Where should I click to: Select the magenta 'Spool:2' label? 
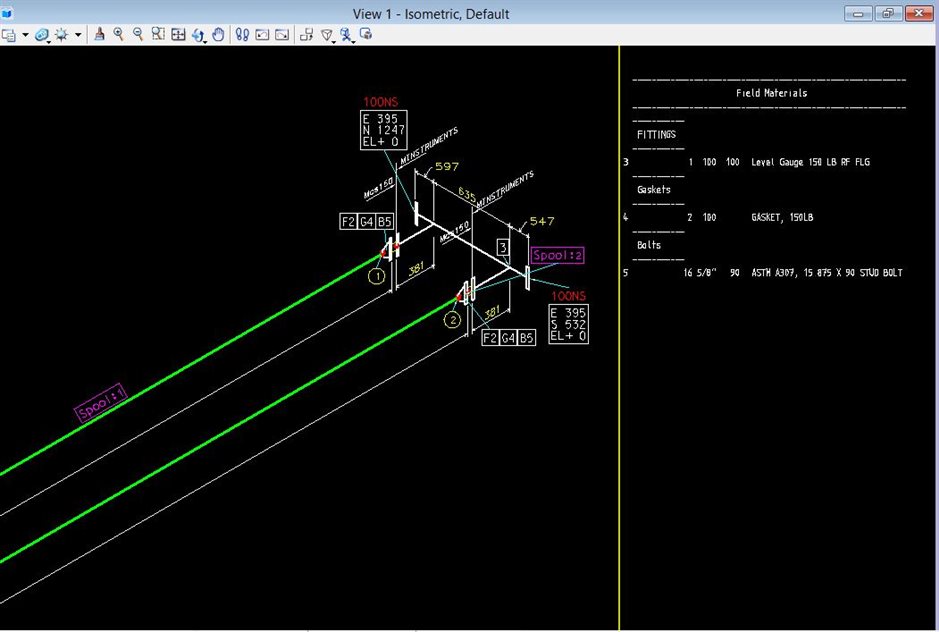(557, 255)
